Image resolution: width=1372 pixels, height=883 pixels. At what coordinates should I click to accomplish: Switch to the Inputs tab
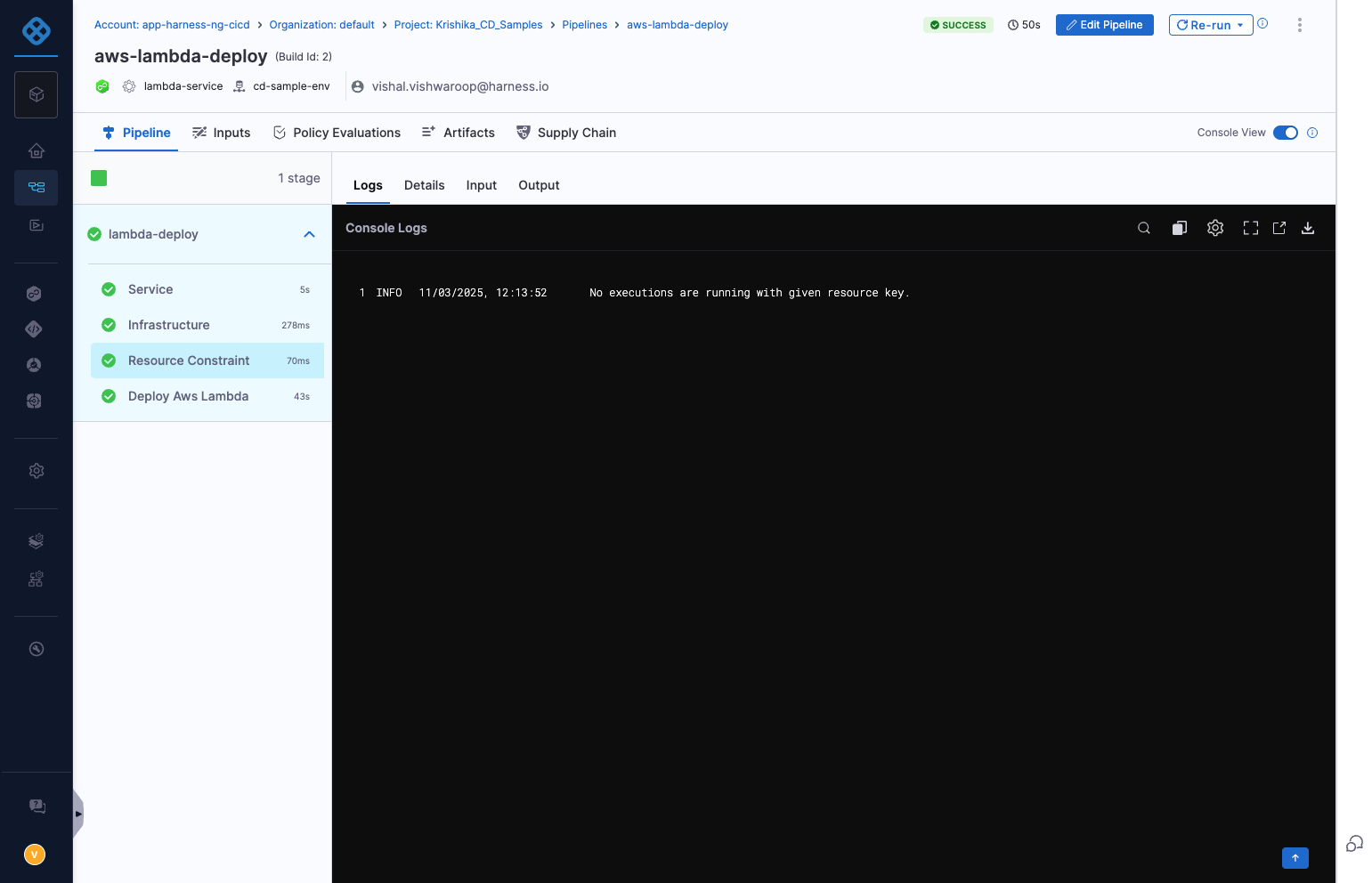[x=222, y=133]
